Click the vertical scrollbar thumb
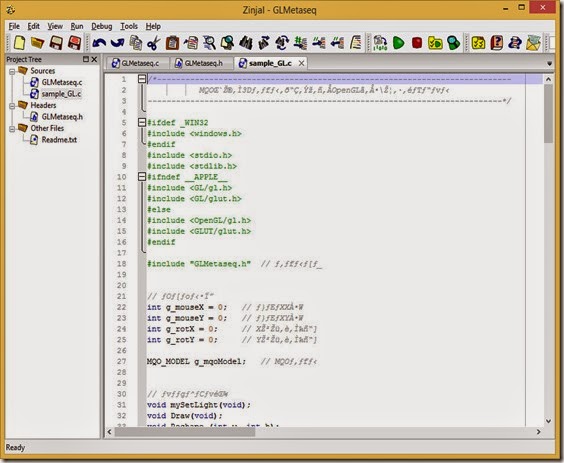This screenshot has height=463, width=564. click(548, 114)
